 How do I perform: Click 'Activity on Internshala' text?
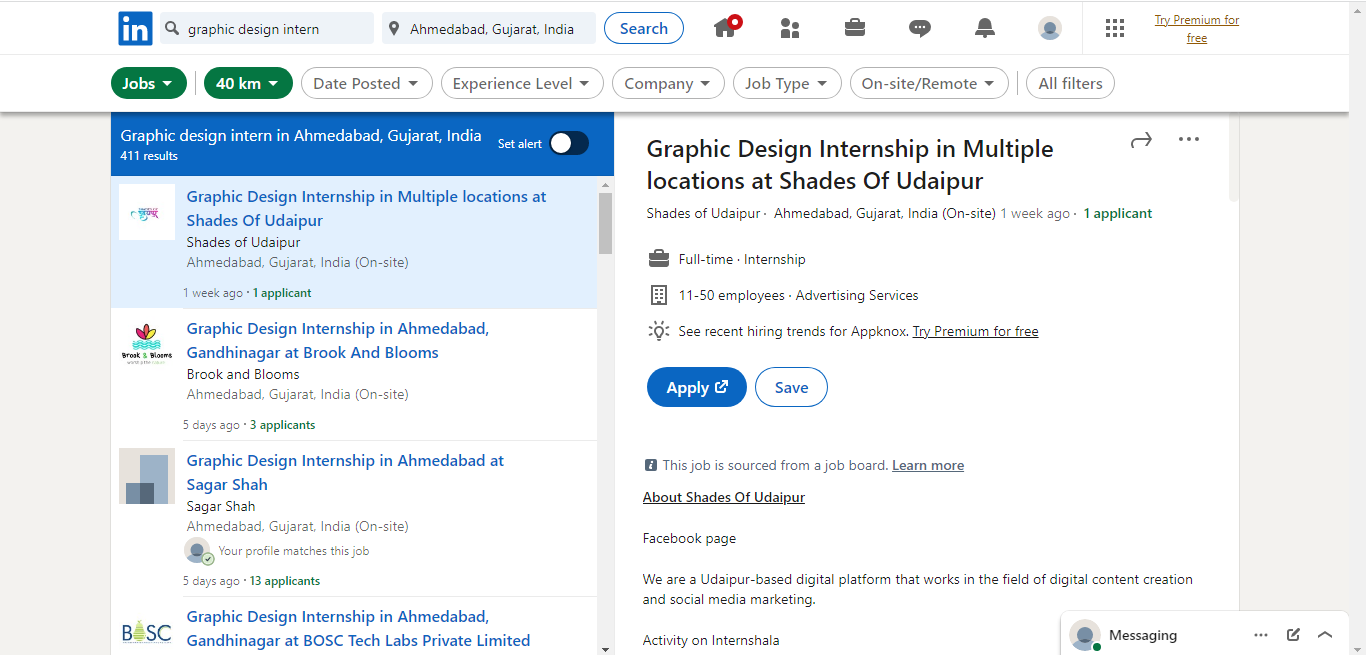[711, 640]
